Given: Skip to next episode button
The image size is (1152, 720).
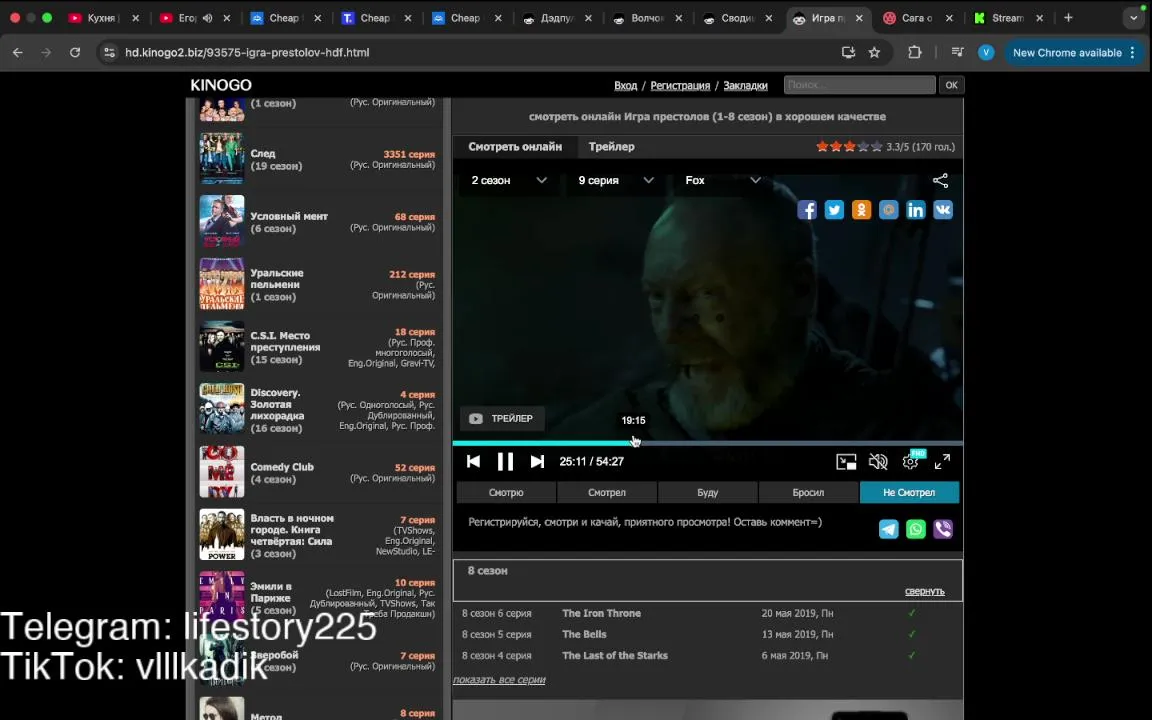Looking at the screenshot, I should click(x=537, y=461).
